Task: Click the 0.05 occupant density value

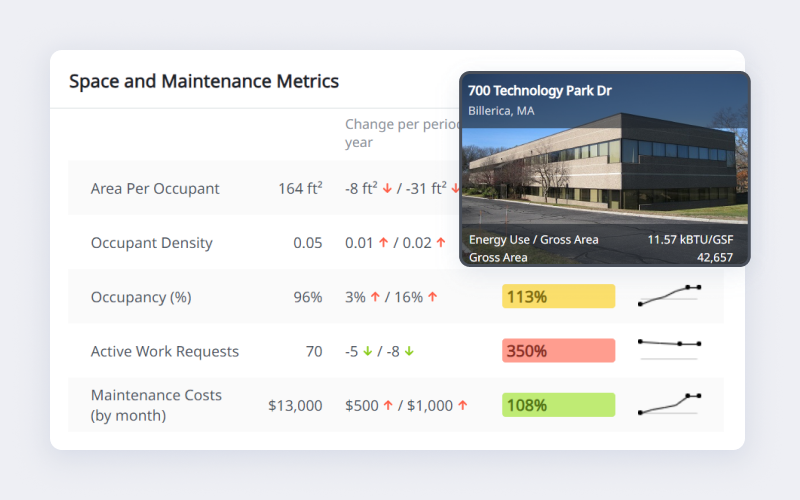Action: pos(308,243)
